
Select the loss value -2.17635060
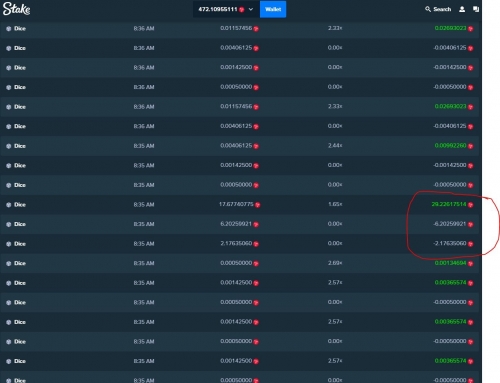coord(449,243)
